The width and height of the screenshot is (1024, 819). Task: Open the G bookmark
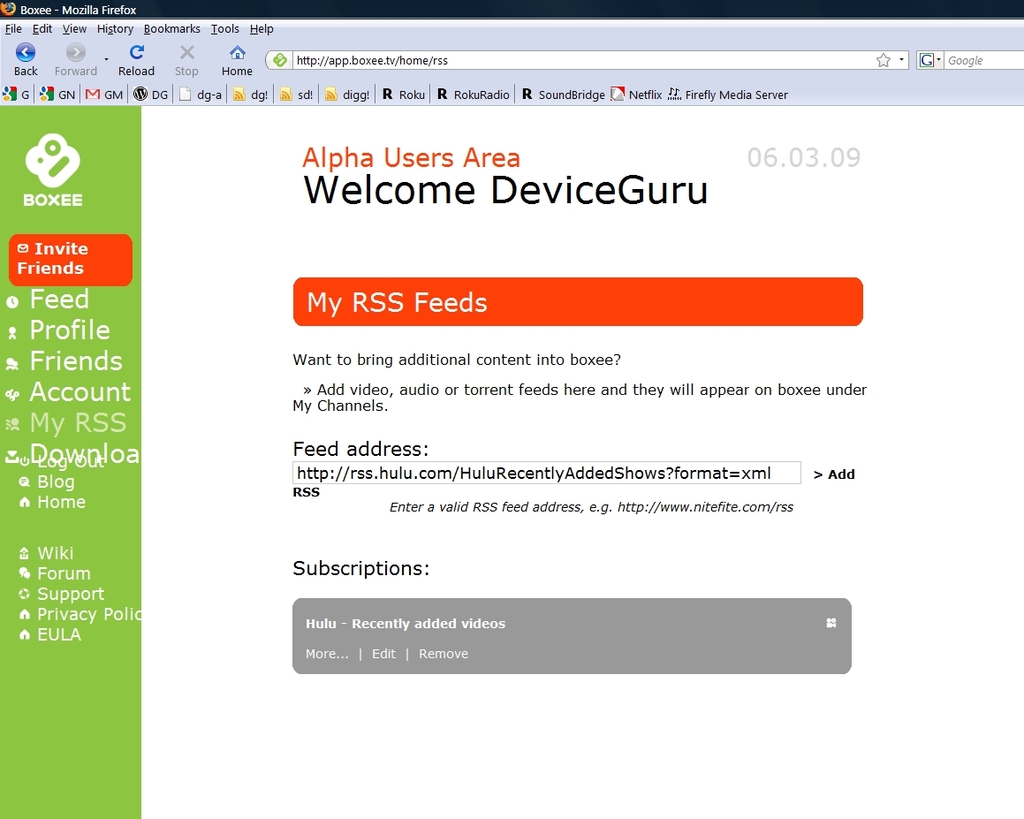[16, 95]
